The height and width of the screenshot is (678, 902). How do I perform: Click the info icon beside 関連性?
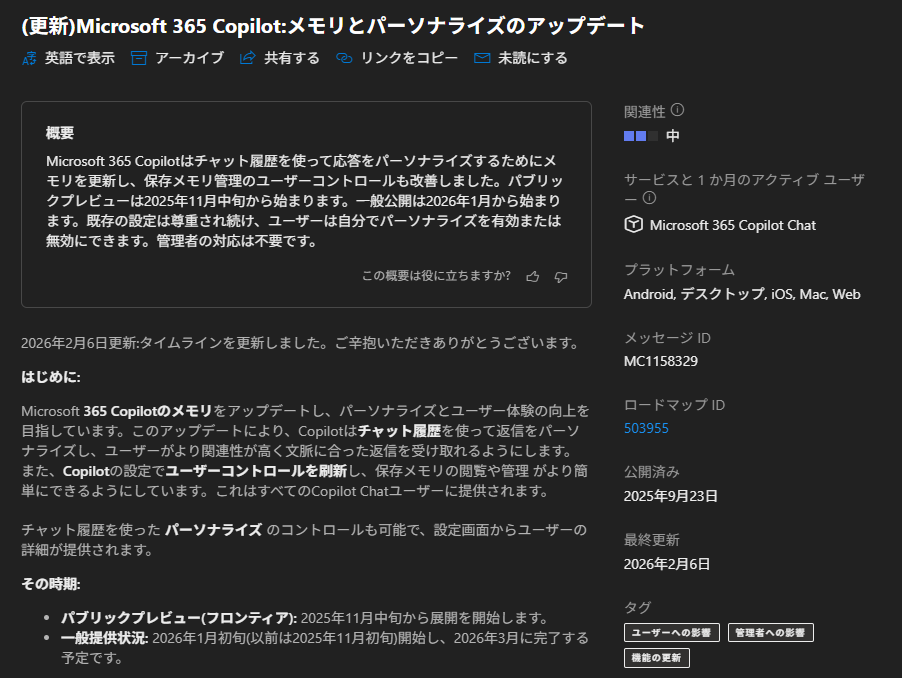click(x=677, y=110)
